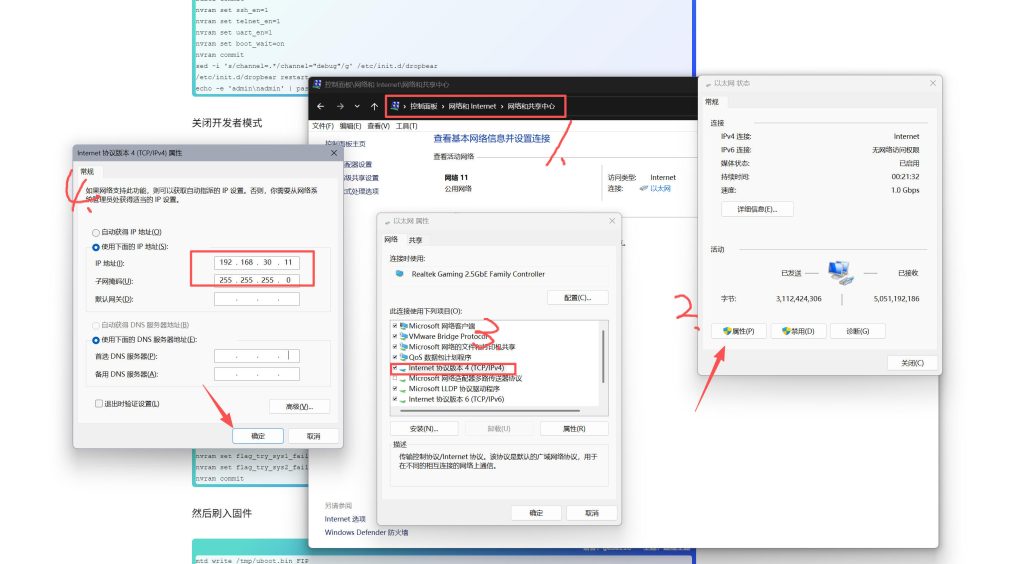This screenshot has height=564, width=1024.
Task: Open the 查看(V) menu
Action: pos(378,126)
